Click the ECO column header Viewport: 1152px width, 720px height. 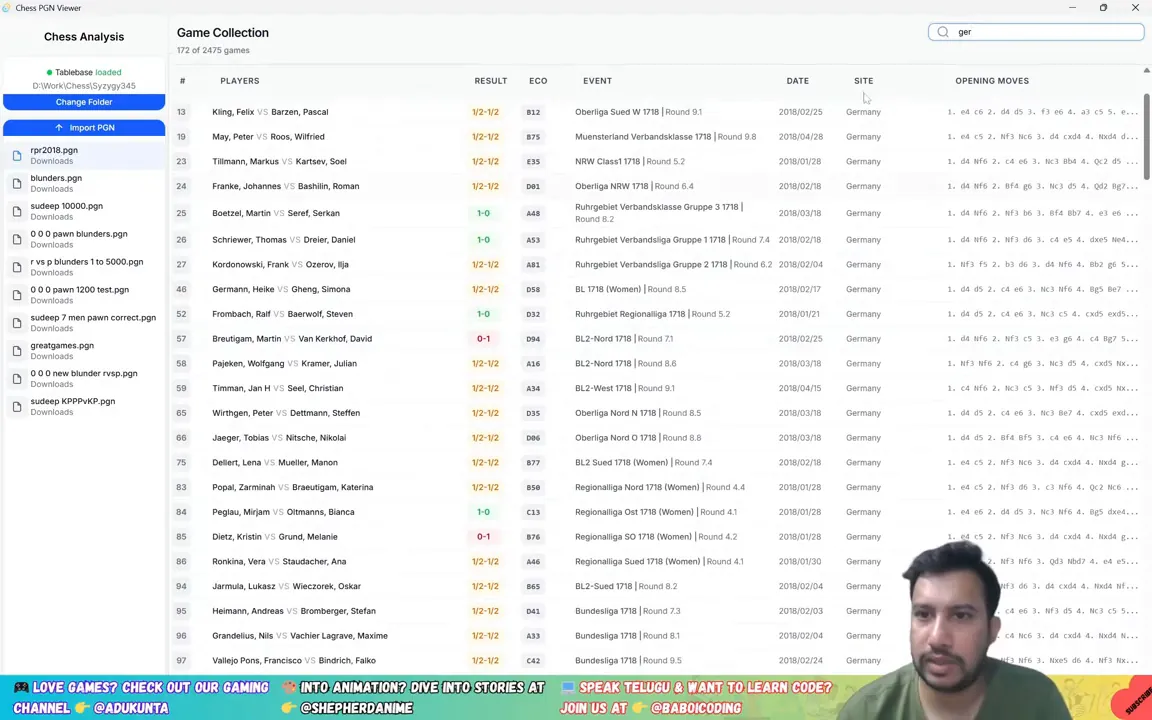pyautogui.click(x=538, y=81)
